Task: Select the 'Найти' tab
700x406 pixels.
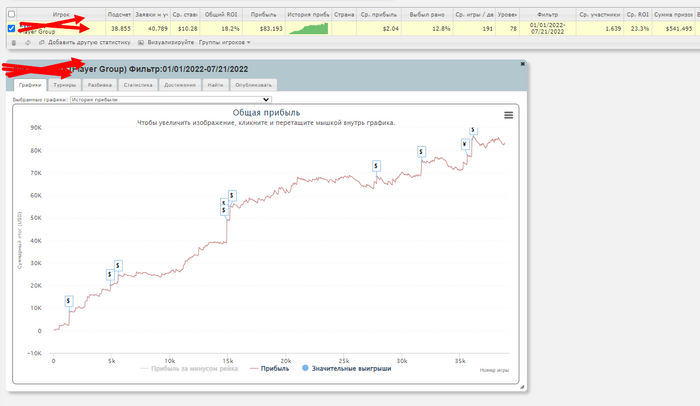Action: pos(215,85)
